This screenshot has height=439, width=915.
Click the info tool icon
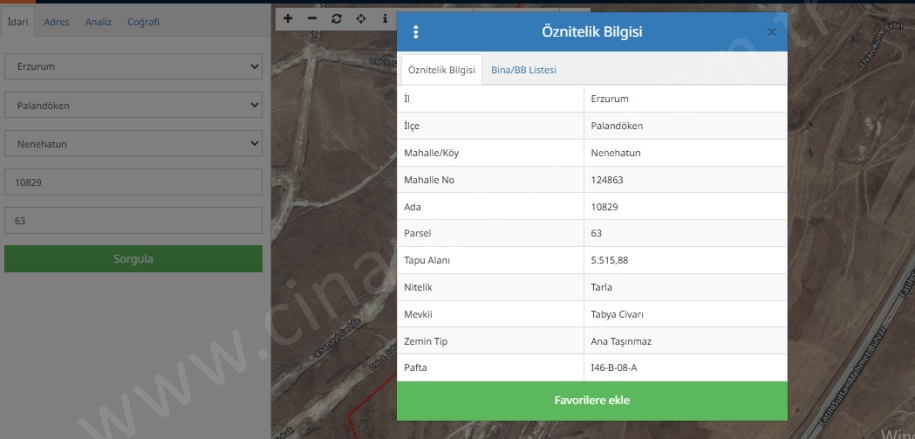pos(385,18)
